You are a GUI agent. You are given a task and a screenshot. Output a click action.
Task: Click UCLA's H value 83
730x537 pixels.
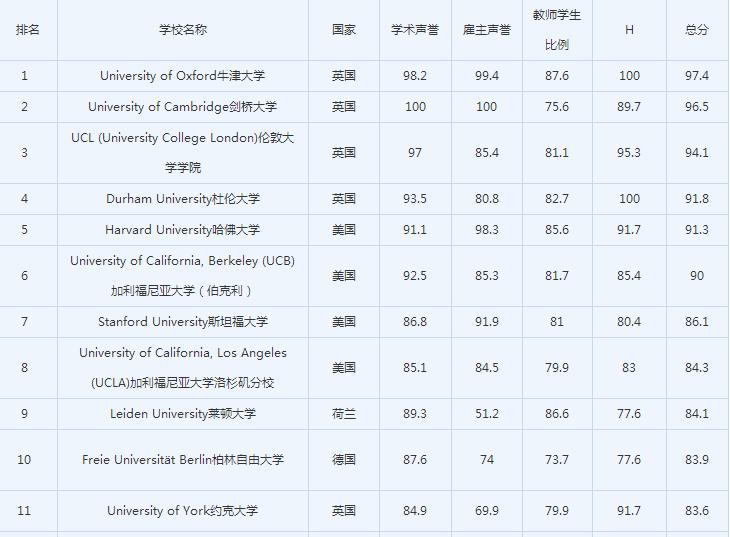629,368
